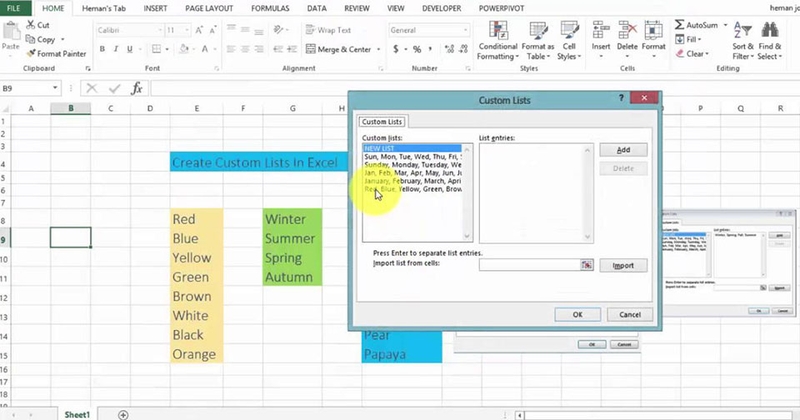Click the Clear eraser icon
The width and height of the screenshot is (800, 420).
(x=680, y=54)
